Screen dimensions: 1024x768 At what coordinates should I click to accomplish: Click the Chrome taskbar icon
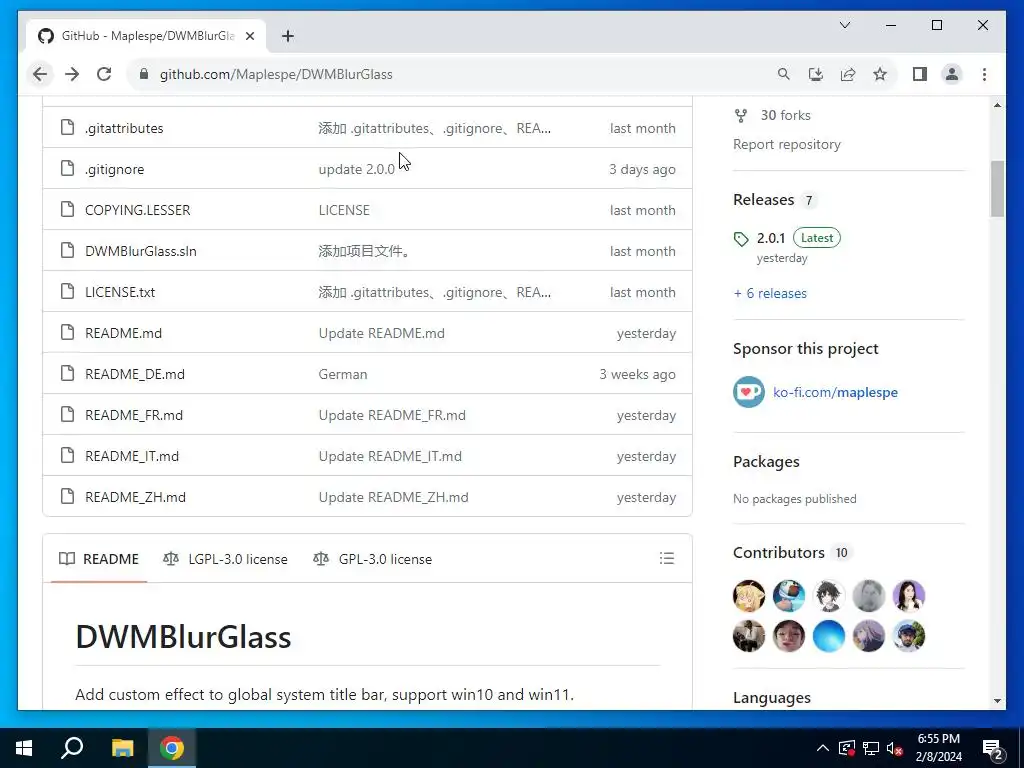[x=172, y=748]
